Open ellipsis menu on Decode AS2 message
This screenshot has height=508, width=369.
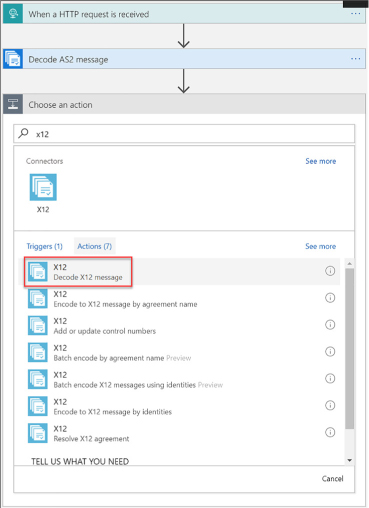pos(355,59)
